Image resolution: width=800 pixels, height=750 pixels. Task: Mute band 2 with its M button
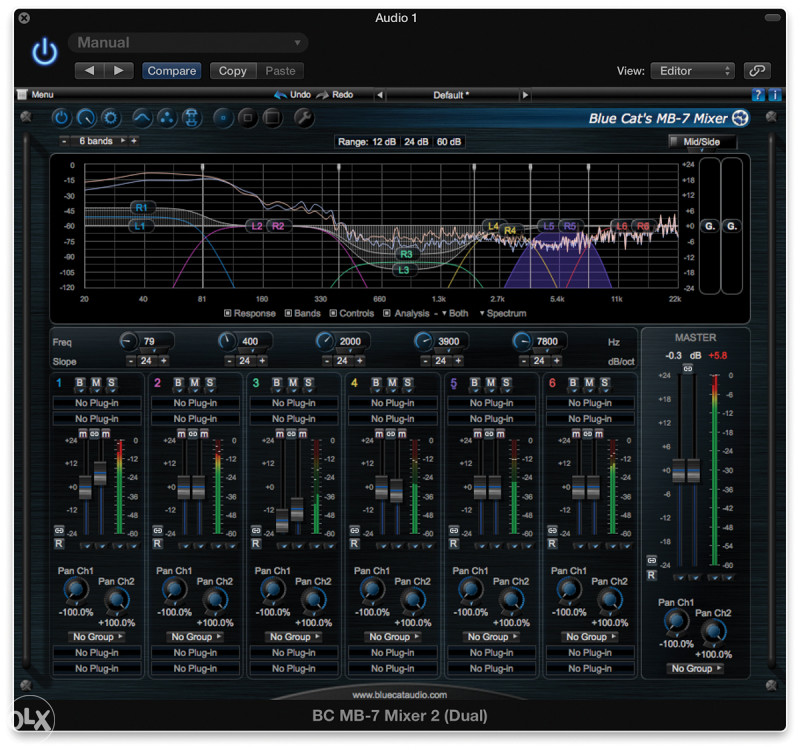click(x=194, y=383)
